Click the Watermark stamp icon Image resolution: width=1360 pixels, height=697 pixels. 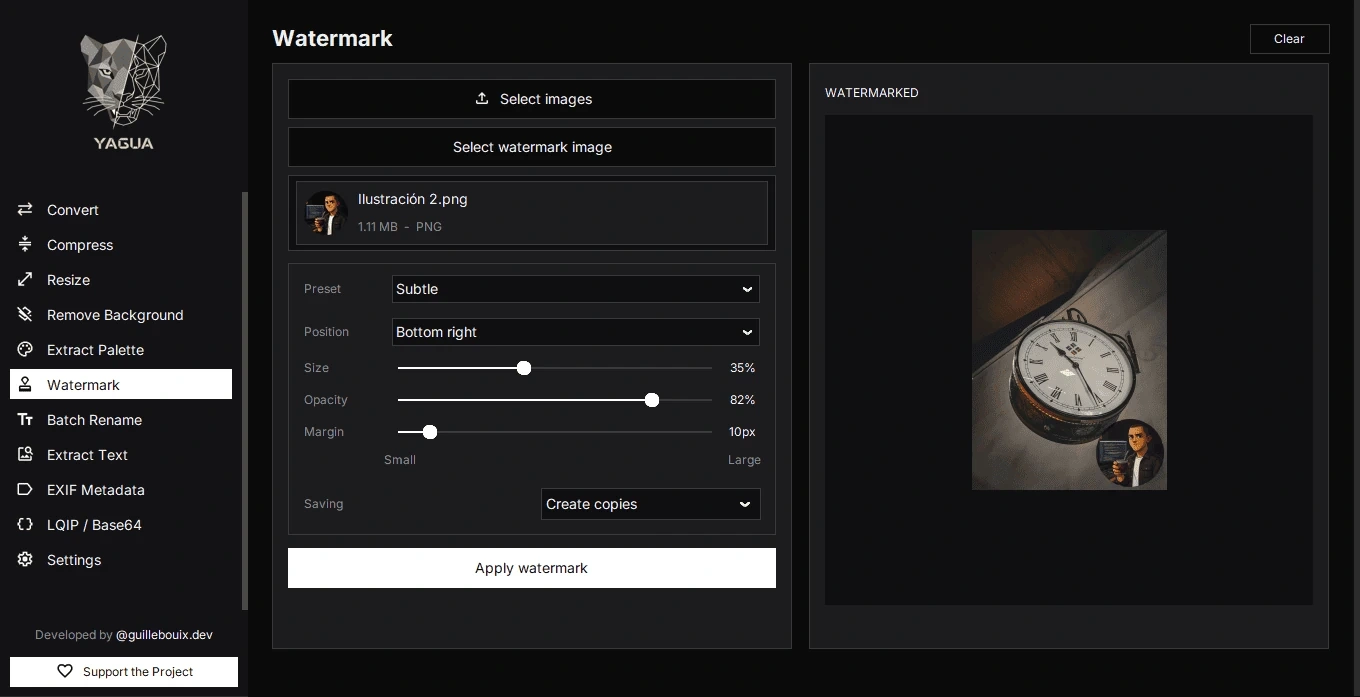tap(25, 385)
